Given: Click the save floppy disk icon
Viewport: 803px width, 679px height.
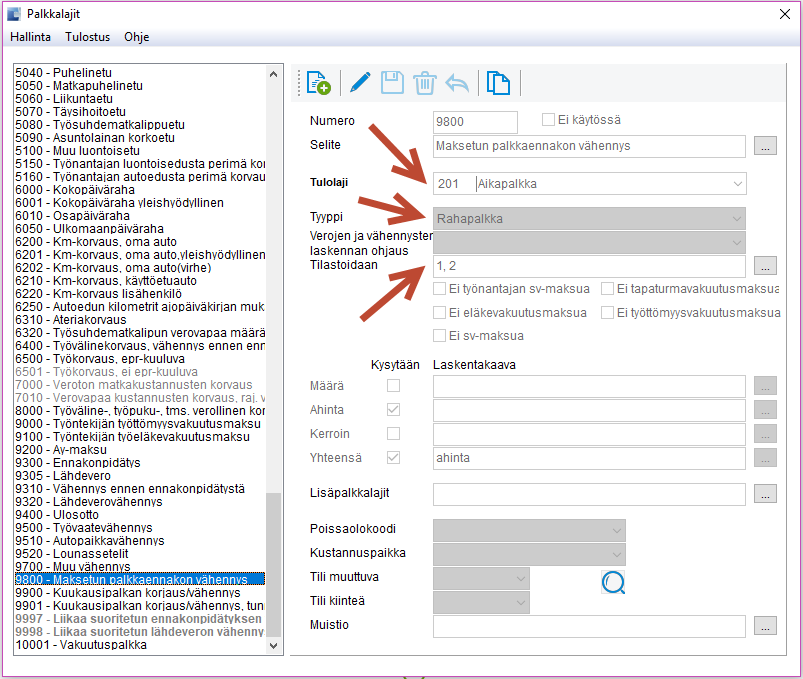Looking at the screenshot, I should pyautogui.click(x=392, y=82).
